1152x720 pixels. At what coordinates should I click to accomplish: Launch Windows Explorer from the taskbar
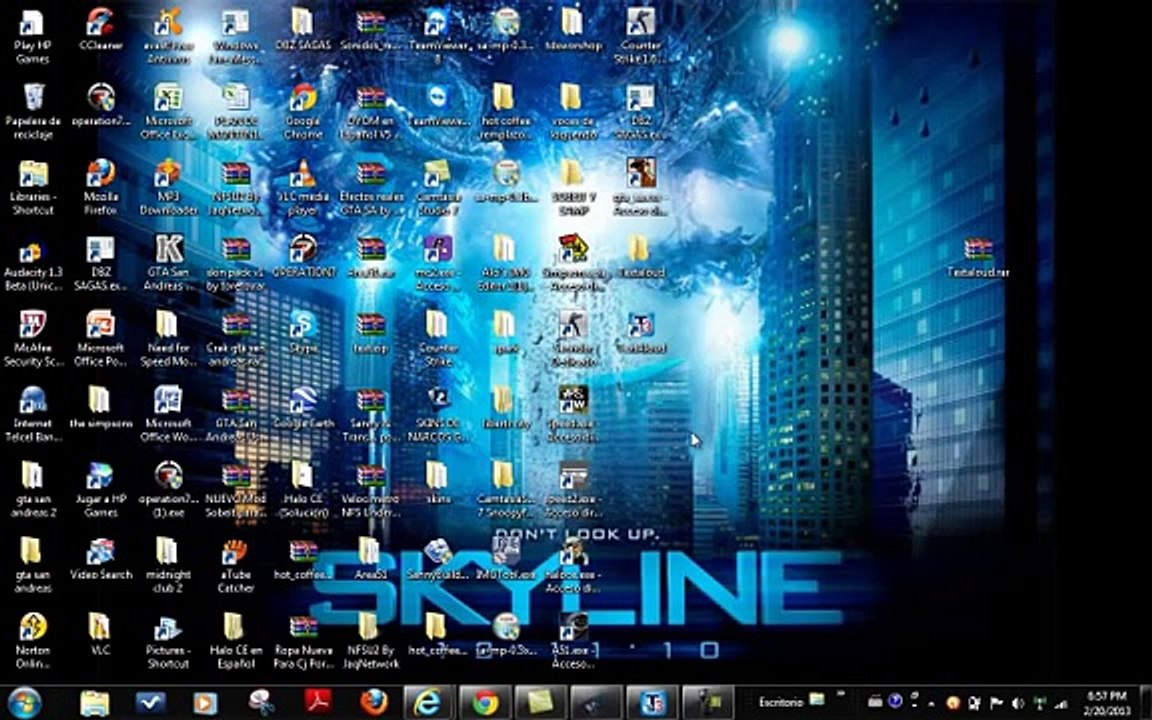coord(95,703)
